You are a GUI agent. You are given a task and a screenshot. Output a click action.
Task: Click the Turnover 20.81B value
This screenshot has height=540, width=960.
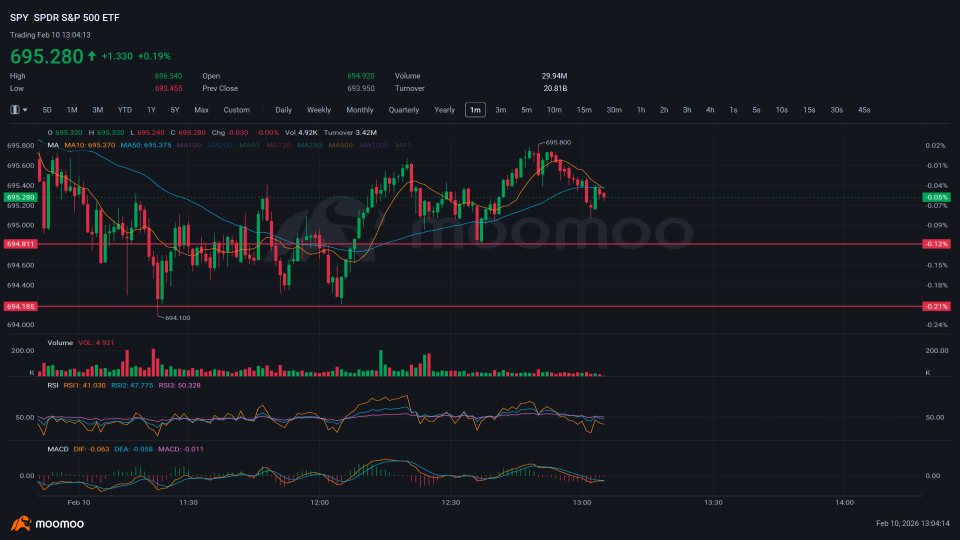click(x=555, y=89)
